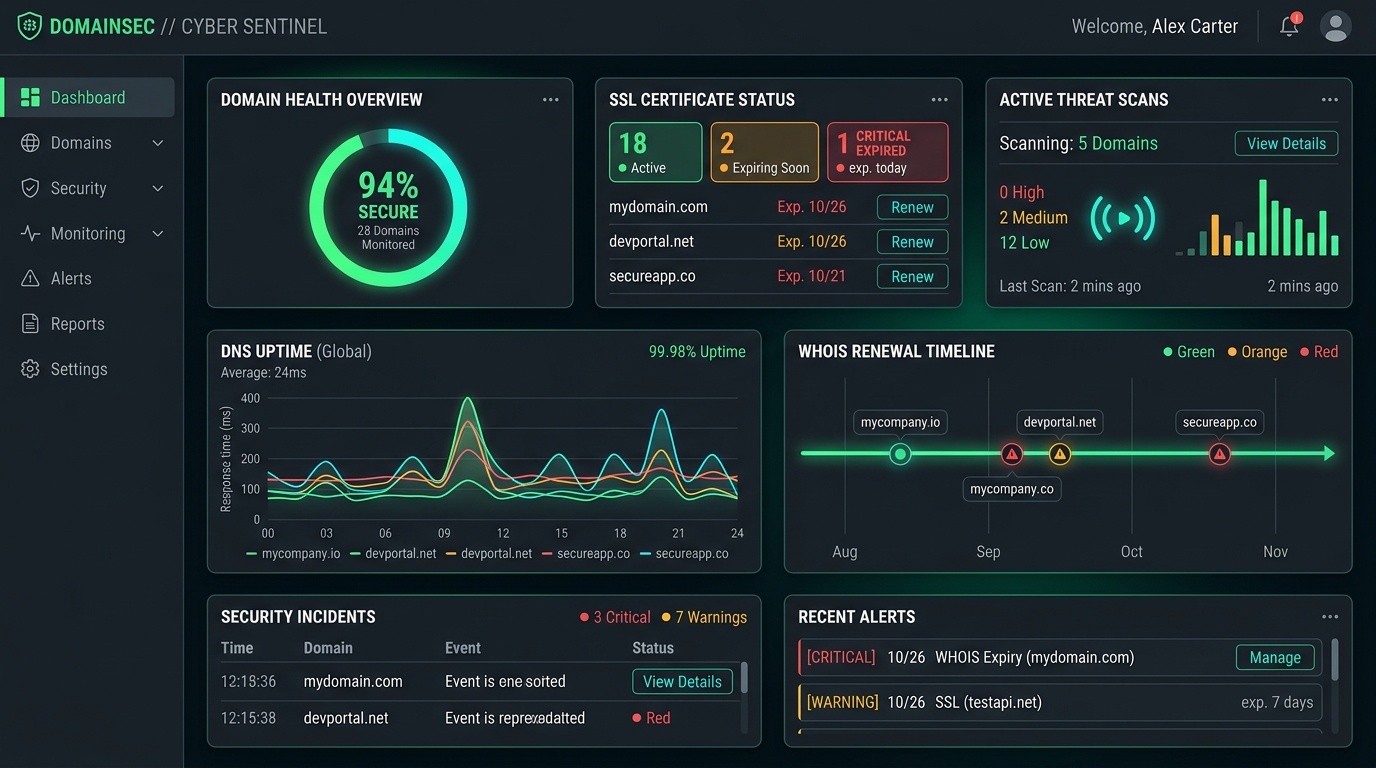The height and width of the screenshot is (768, 1376).
Task: Open the Dashboard menu item
Action: (88, 97)
